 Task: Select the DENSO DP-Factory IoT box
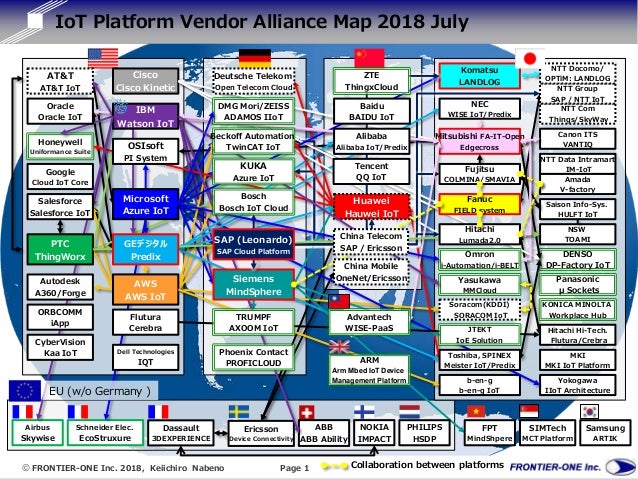tap(577, 259)
